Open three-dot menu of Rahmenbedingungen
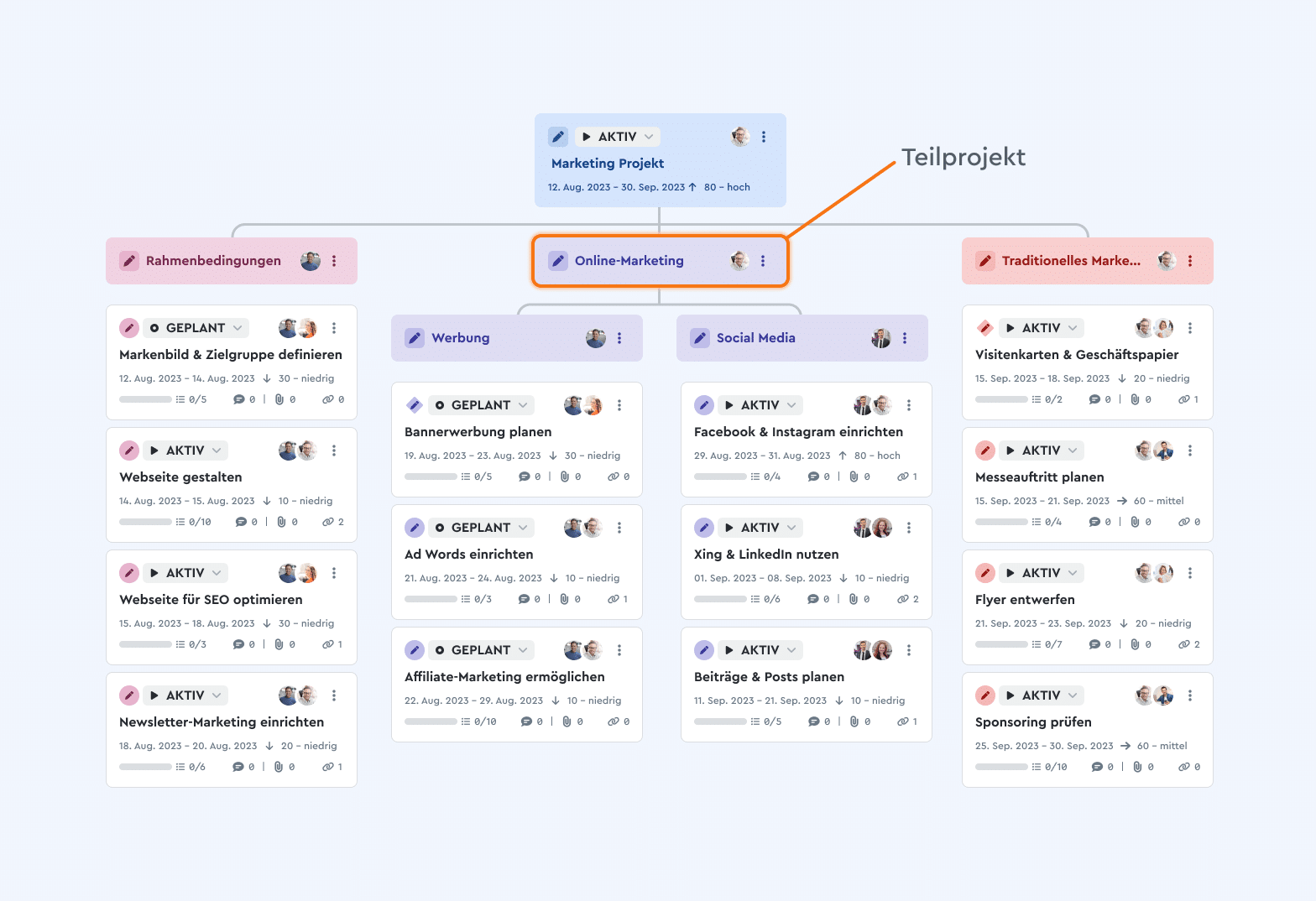This screenshot has height=901, width=1316. tap(334, 261)
